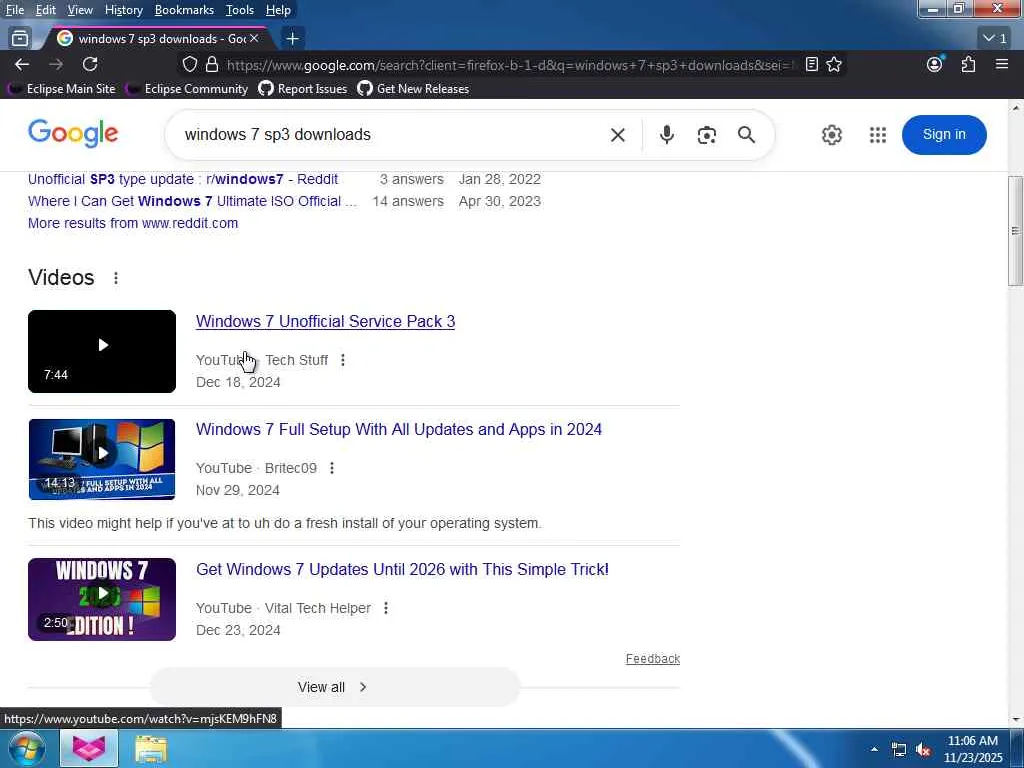Screen dimensions: 1024x768
Task: Open 'Windows 7 Unofficial Service Pack 3' video link
Action: pos(325,321)
